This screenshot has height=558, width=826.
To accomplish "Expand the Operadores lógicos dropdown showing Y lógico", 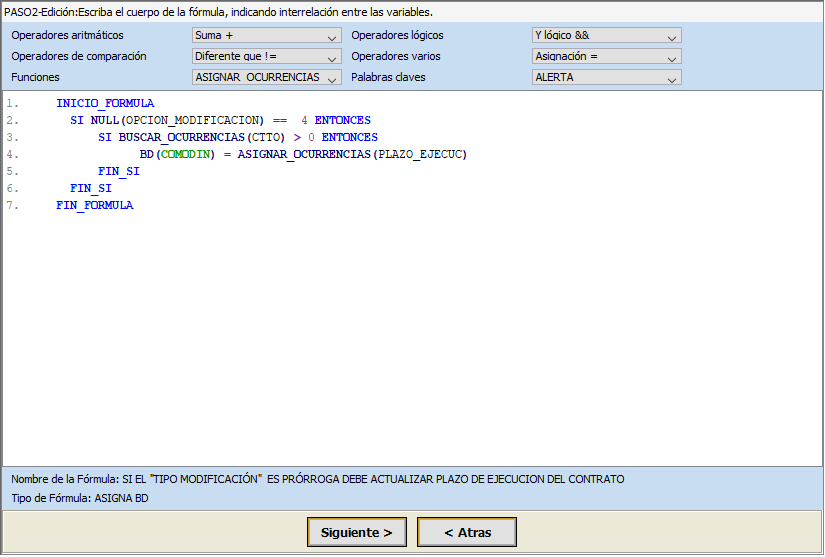I will click(606, 36).
